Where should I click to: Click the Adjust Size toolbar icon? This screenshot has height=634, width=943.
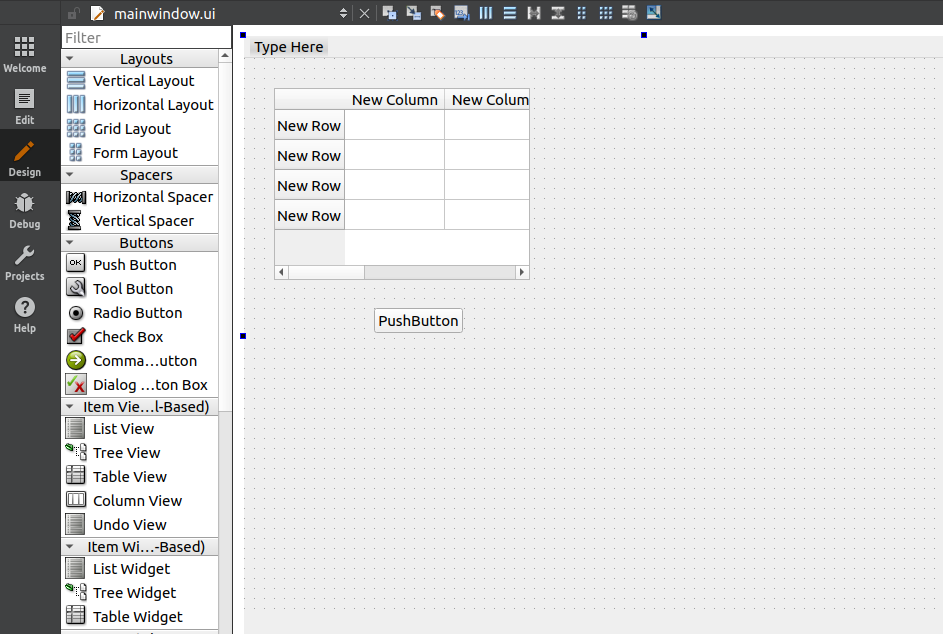655,13
